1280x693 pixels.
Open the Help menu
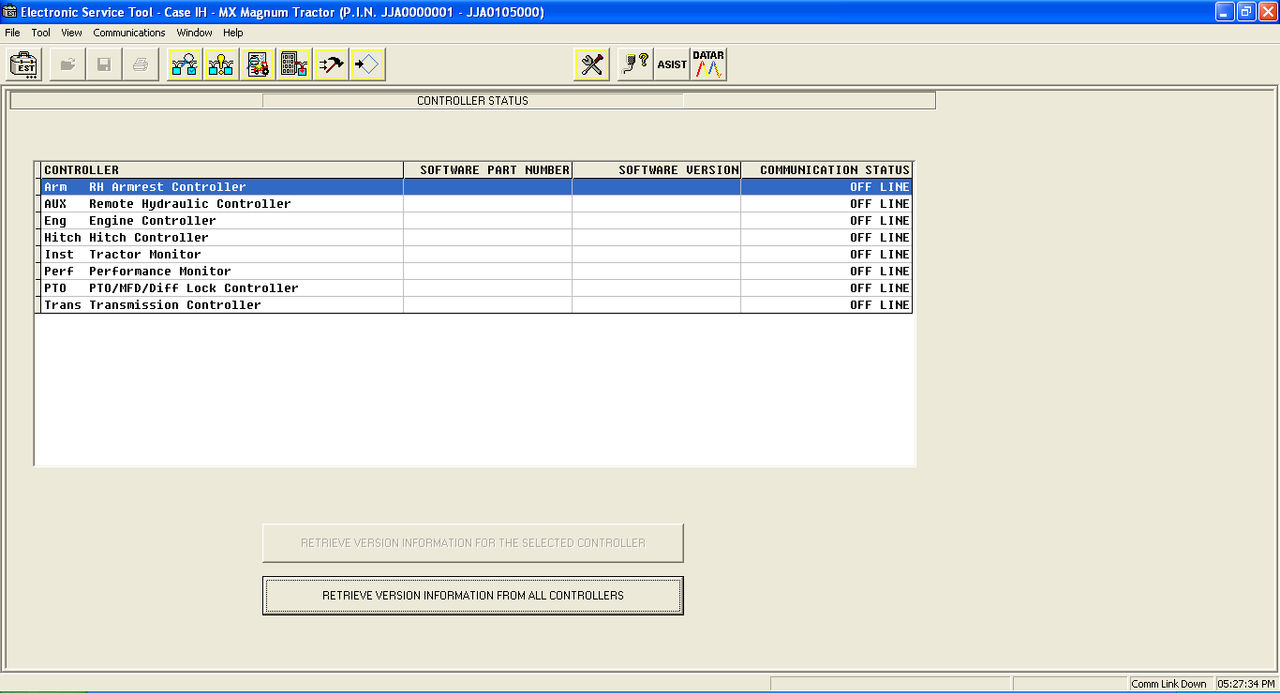[x=233, y=33]
